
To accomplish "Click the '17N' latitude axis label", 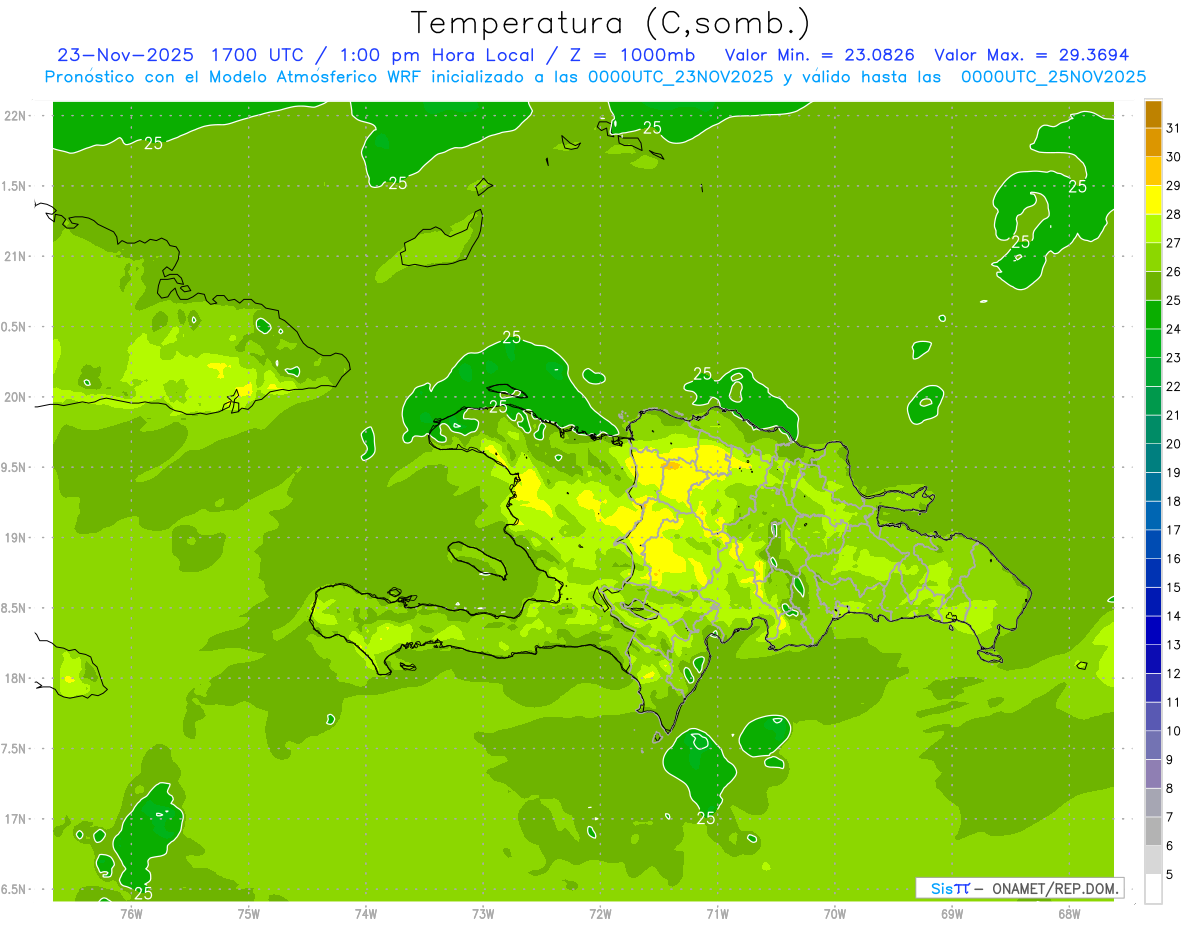I will click(x=16, y=819).
